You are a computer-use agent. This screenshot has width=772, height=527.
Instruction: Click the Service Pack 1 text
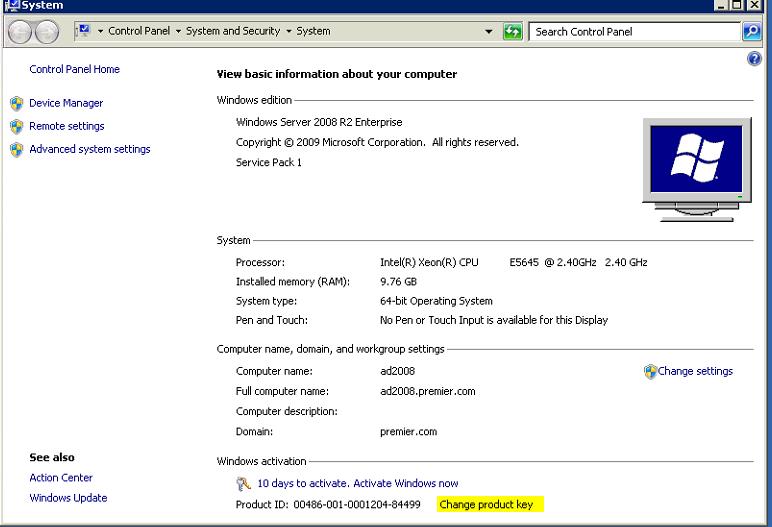[269, 163]
